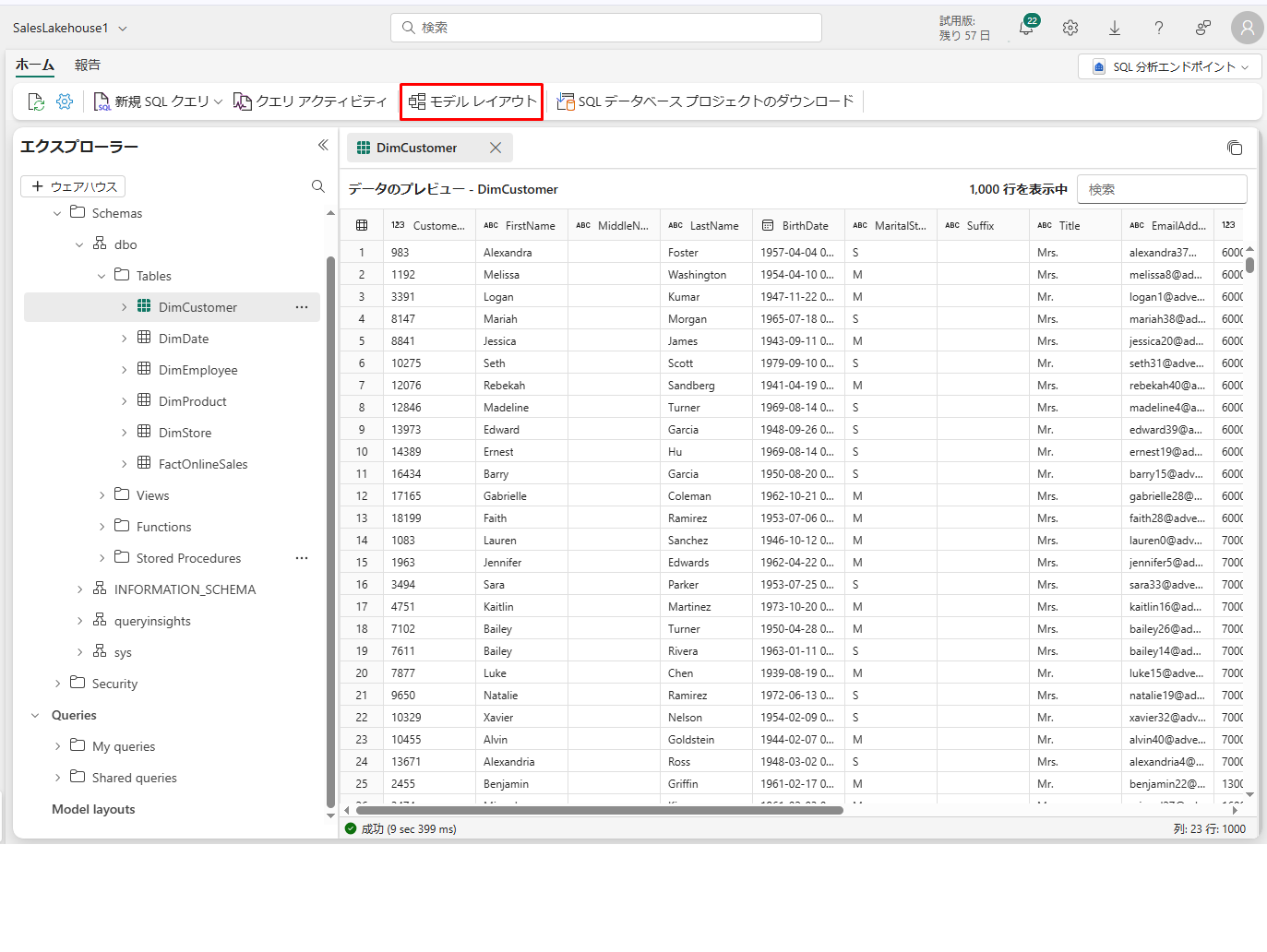
Task: Click the toolbar settings gear icon
Action: [65, 101]
